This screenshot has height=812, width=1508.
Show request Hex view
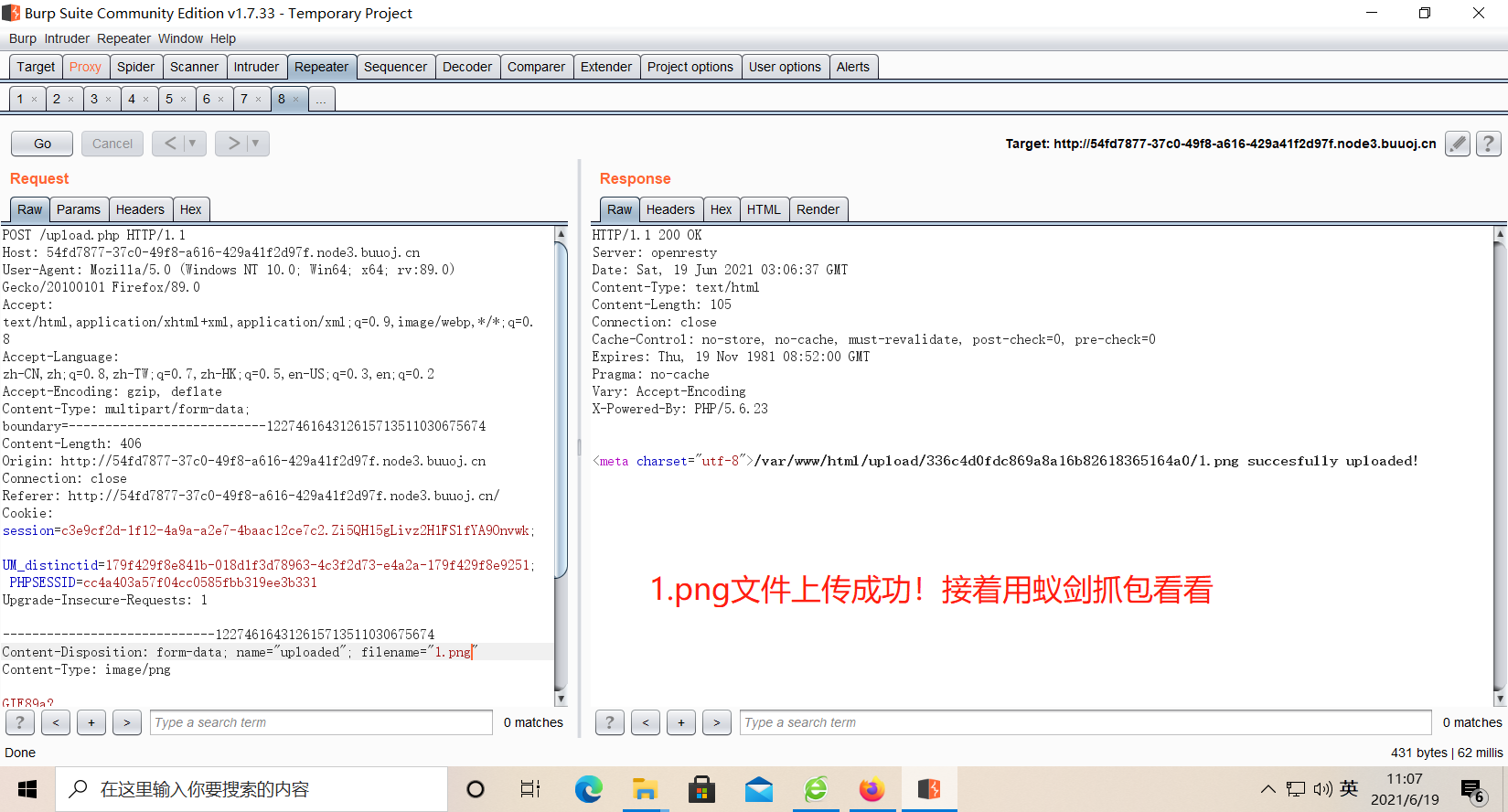click(x=190, y=209)
